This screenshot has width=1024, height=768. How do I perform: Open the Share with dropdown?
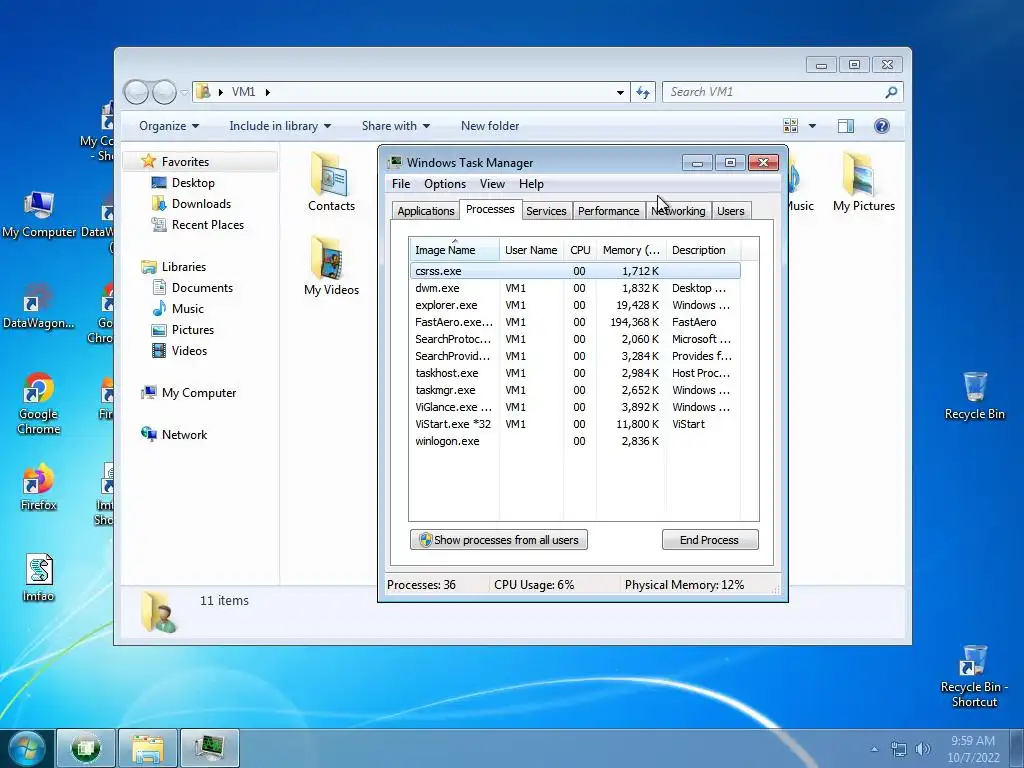(396, 125)
